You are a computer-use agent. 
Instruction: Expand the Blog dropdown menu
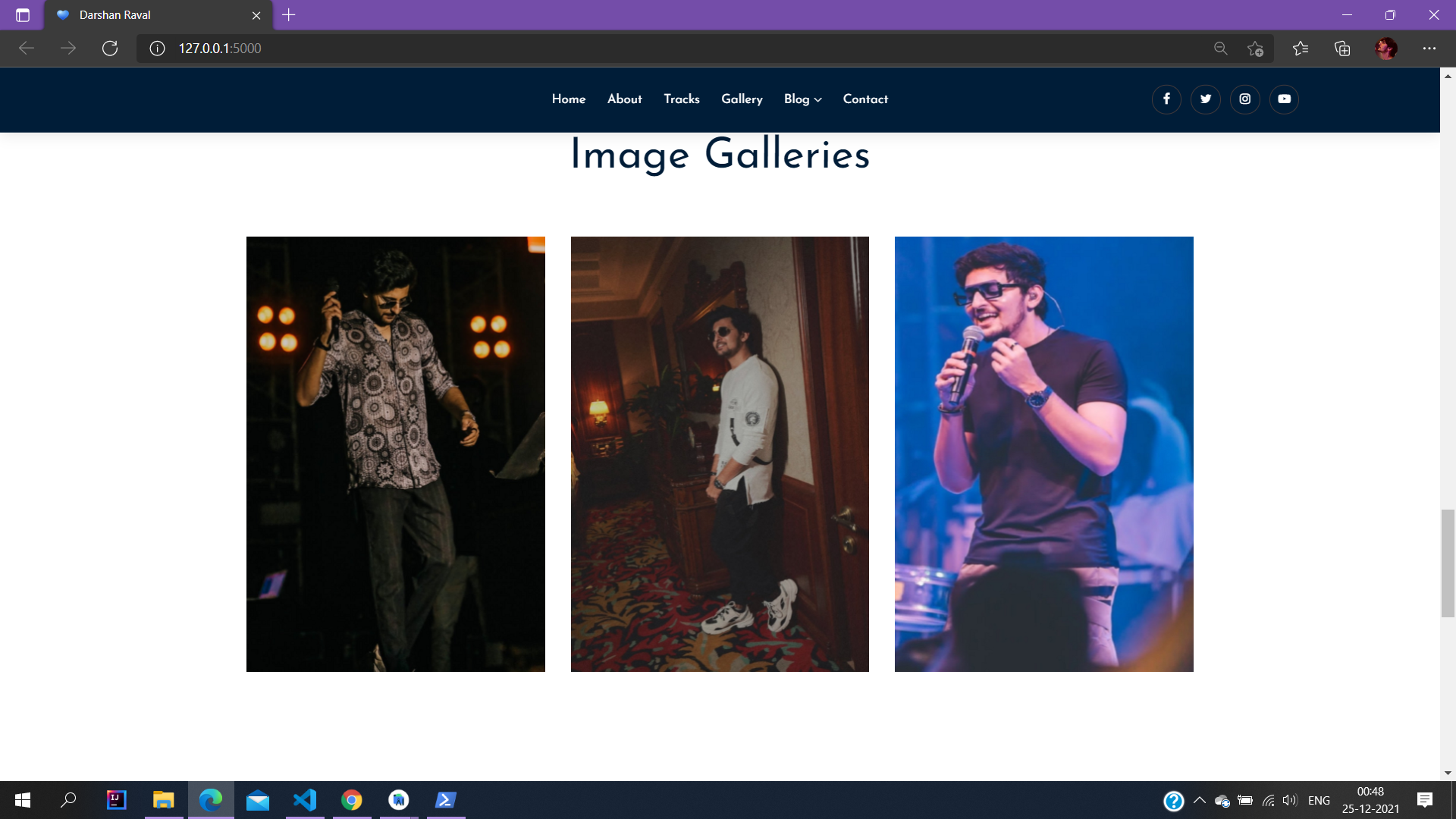click(x=802, y=99)
